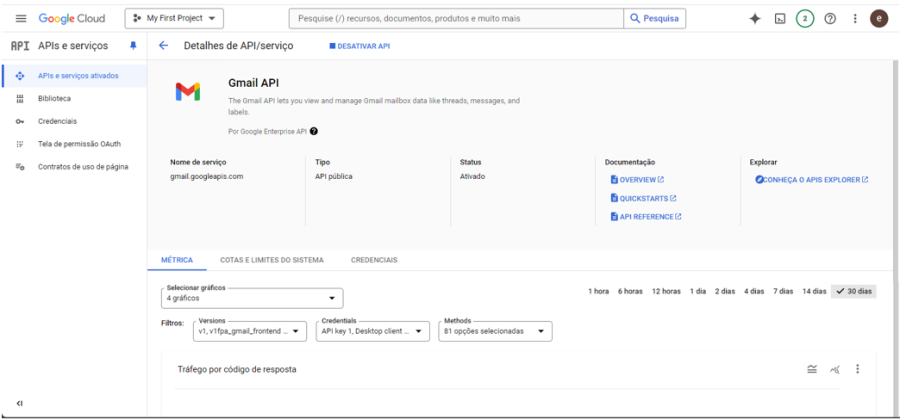Open the Credentials filter dropdown
900x420 pixels.
[372, 331]
